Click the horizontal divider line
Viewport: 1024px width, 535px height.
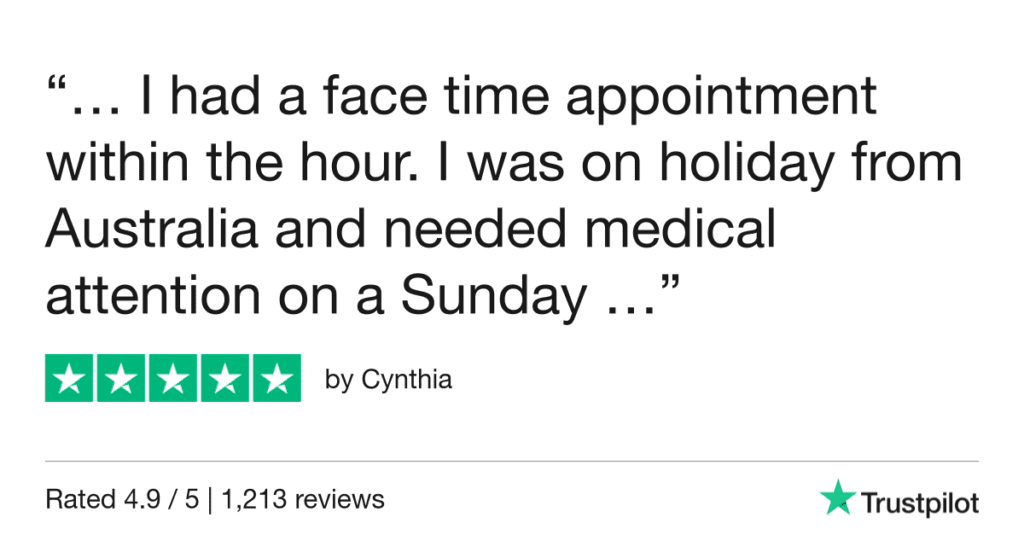tap(511, 461)
